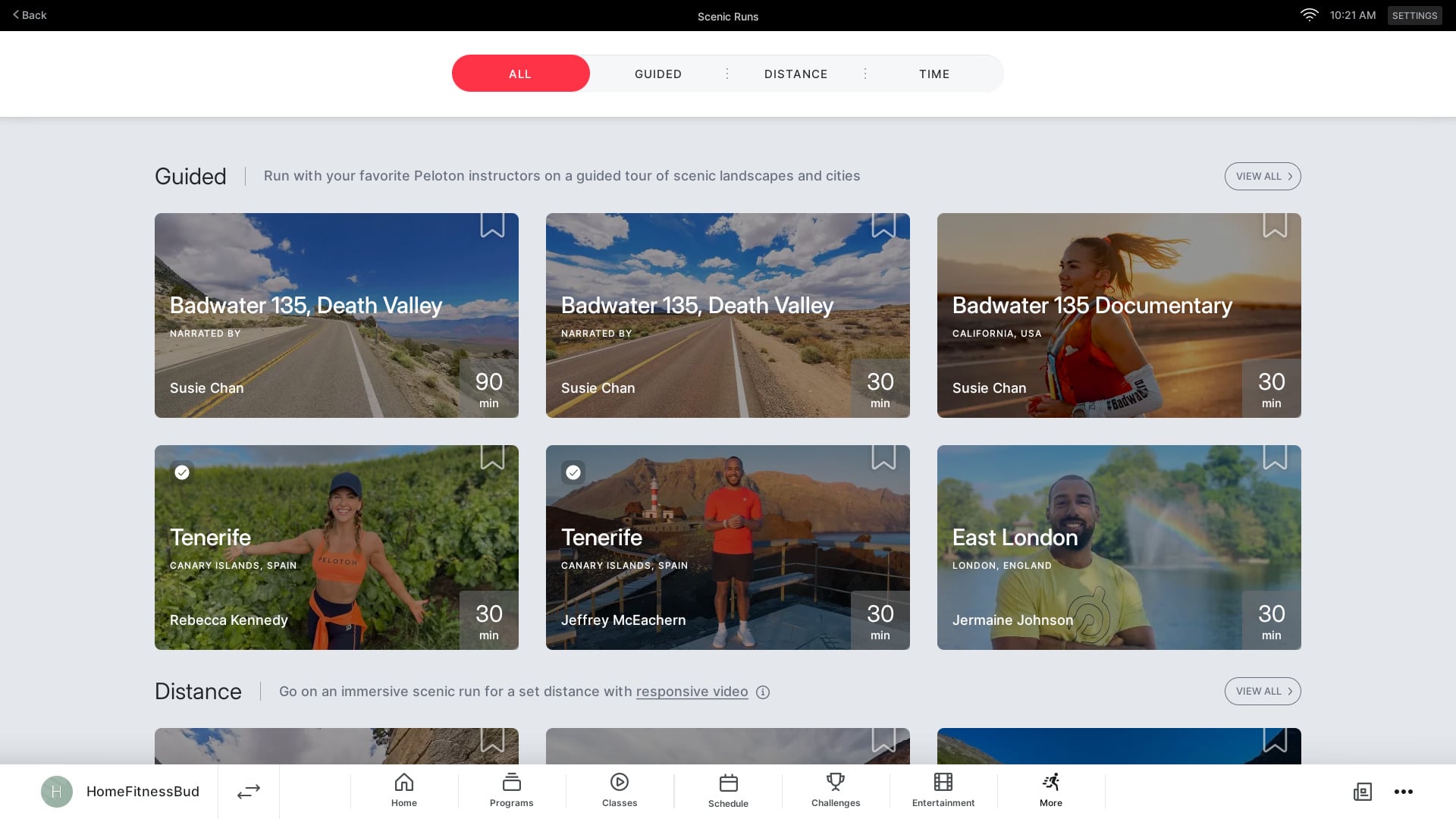Click the Scenic Runs page title
The width and height of the screenshot is (1456, 819).
(728, 16)
